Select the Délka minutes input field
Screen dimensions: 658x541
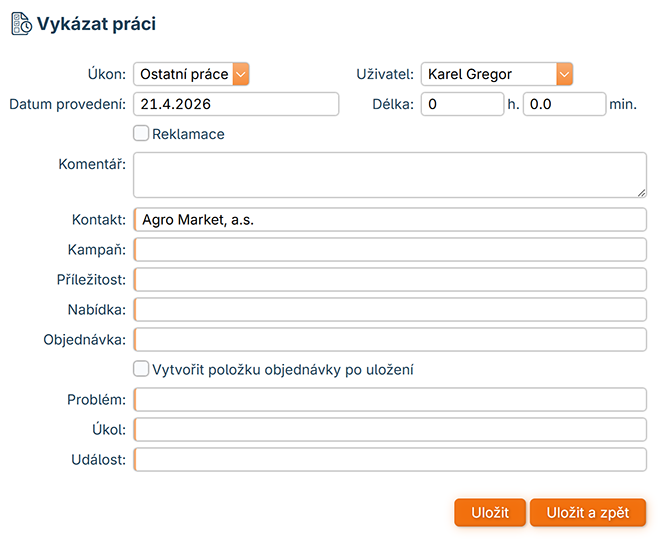564,104
